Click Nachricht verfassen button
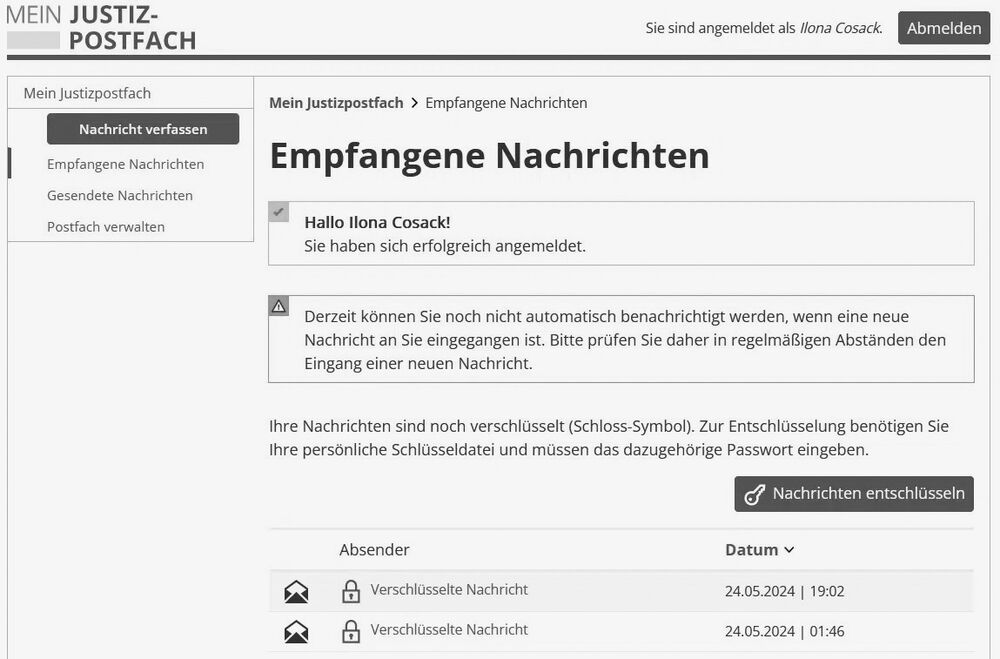1000x659 pixels. [143, 129]
